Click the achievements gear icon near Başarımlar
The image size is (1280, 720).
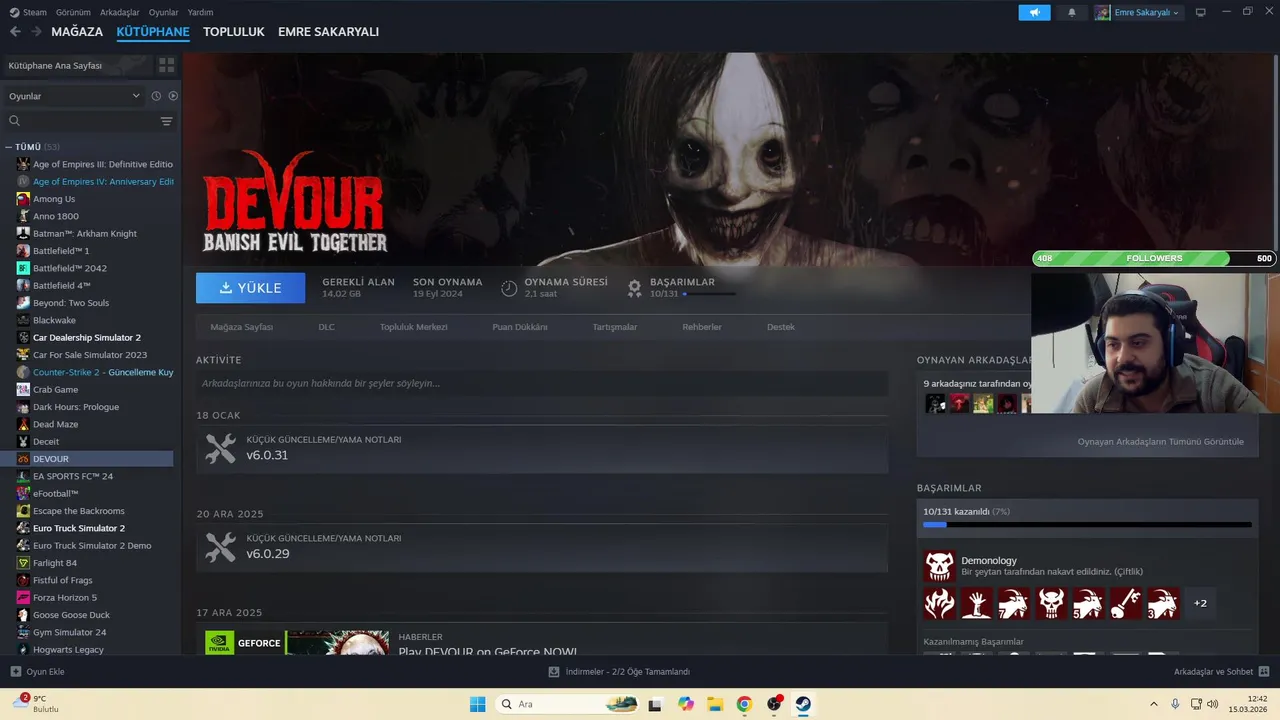(634, 288)
